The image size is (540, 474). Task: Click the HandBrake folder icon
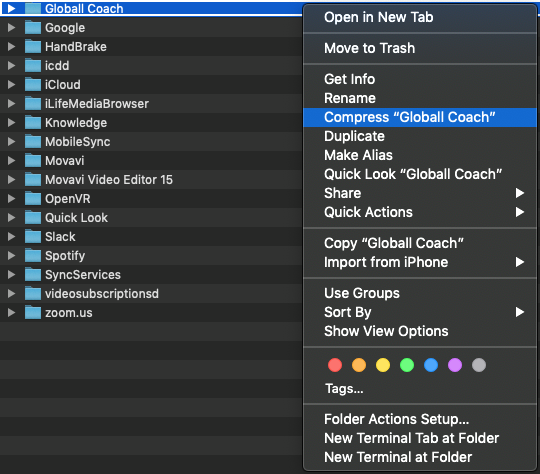tap(33, 47)
